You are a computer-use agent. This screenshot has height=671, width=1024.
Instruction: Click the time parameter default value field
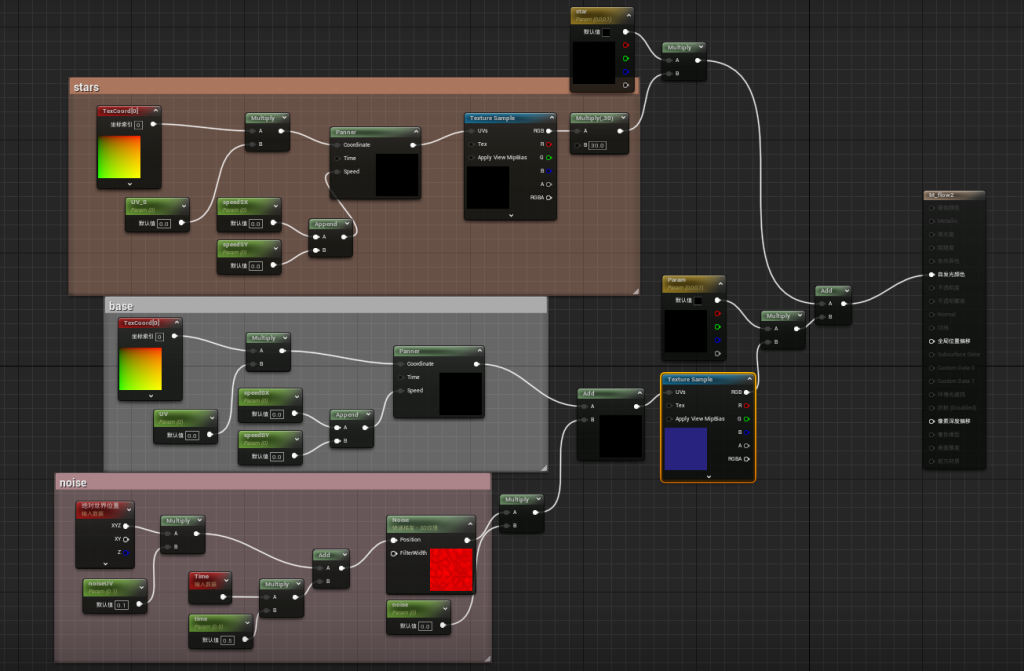pyautogui.click(x=227, y=640)
